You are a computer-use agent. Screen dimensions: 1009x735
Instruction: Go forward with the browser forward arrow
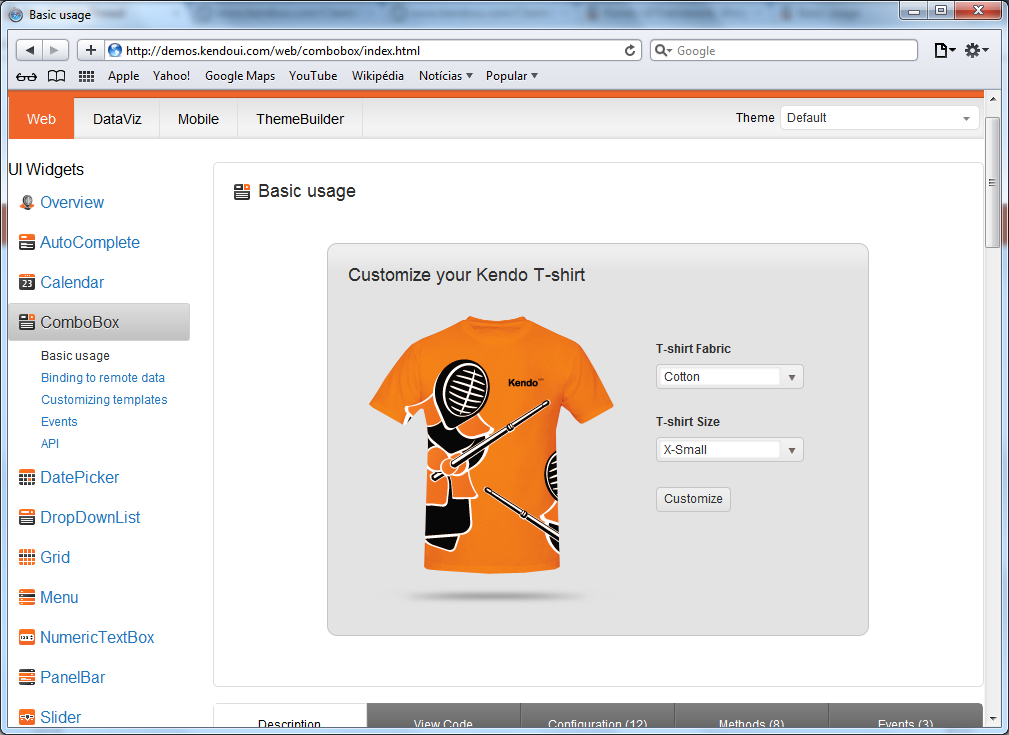click(x=55, y=50)
